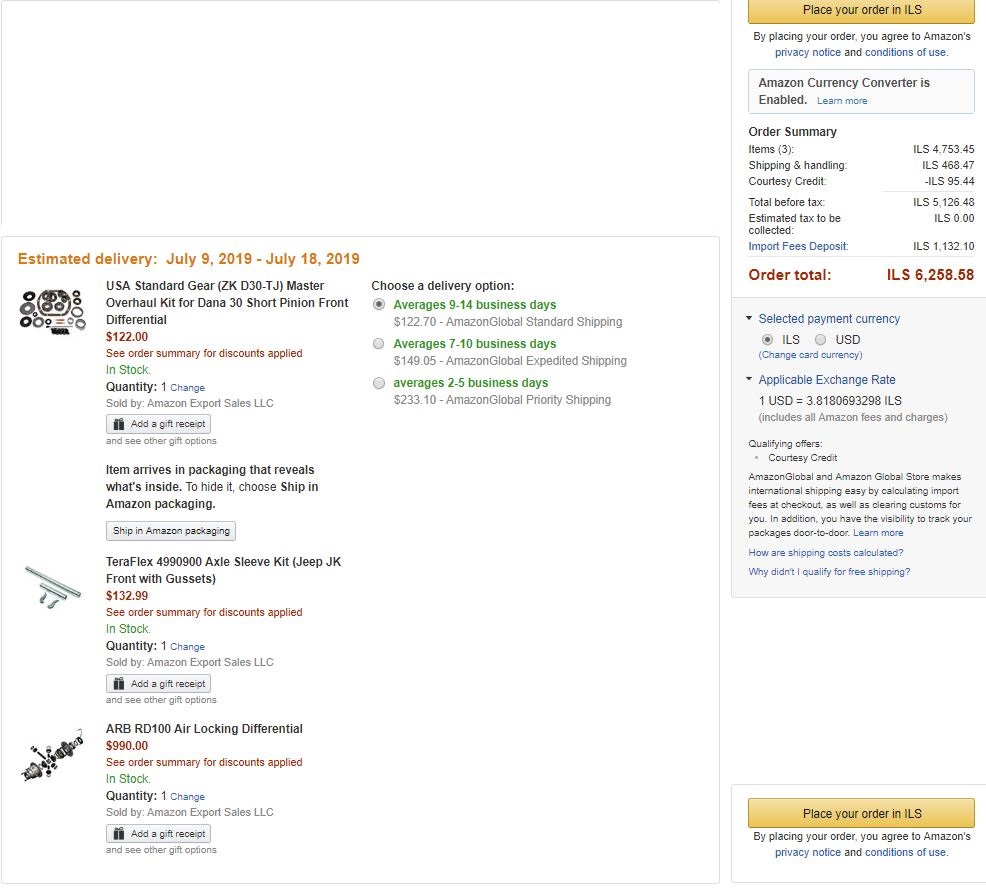Collapse the Applicable Exchange Rate section

coord(750,380)
